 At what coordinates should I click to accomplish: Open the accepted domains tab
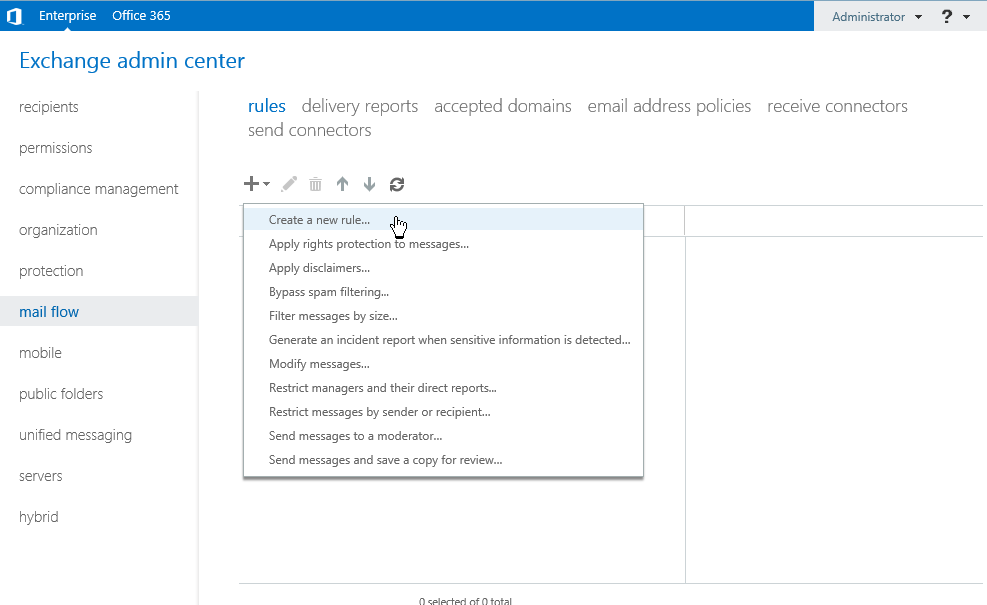(x=503, y=106)
